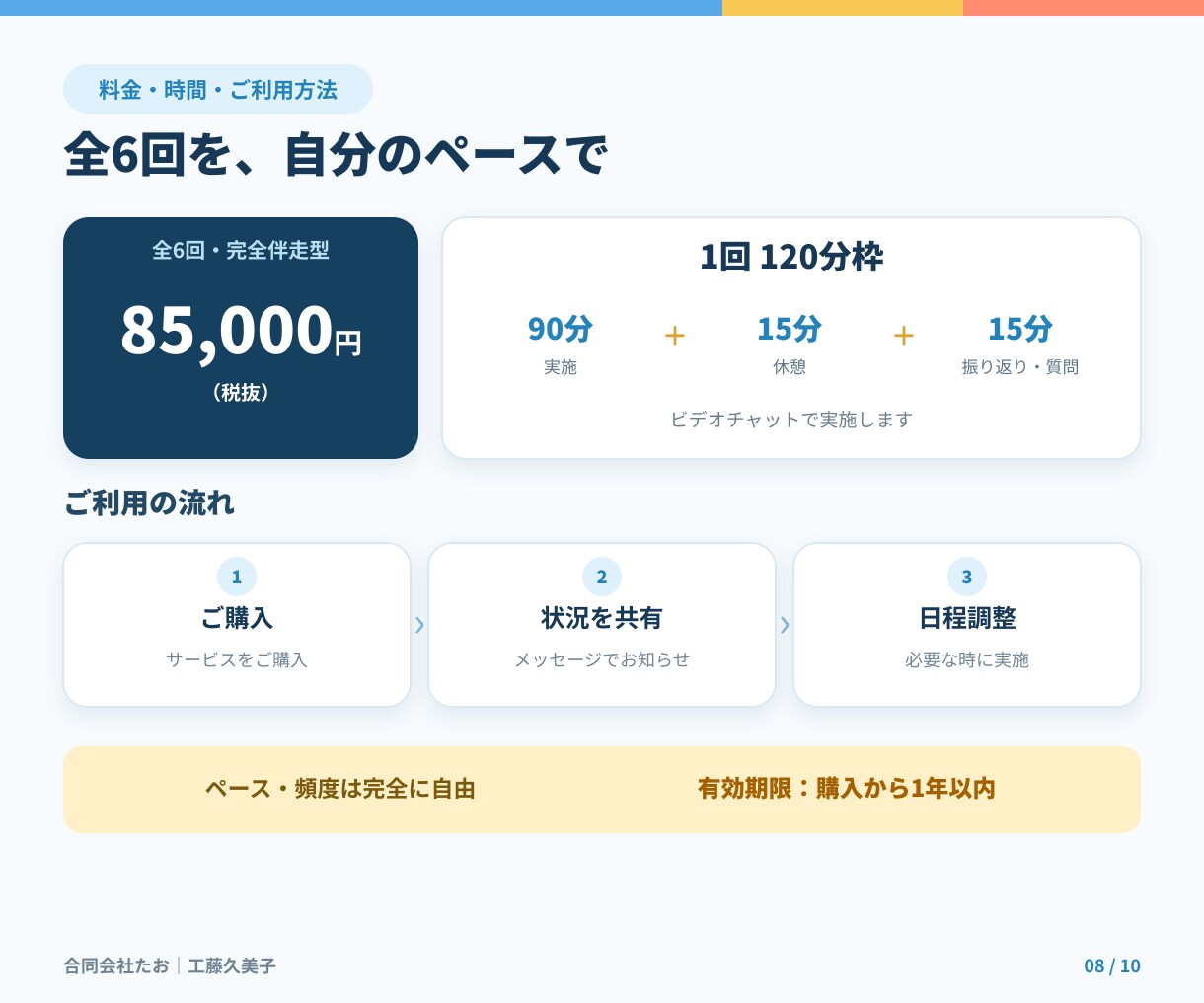Click the 実施 label under 90分
Screen dimensions: 1204x1003
561,367
